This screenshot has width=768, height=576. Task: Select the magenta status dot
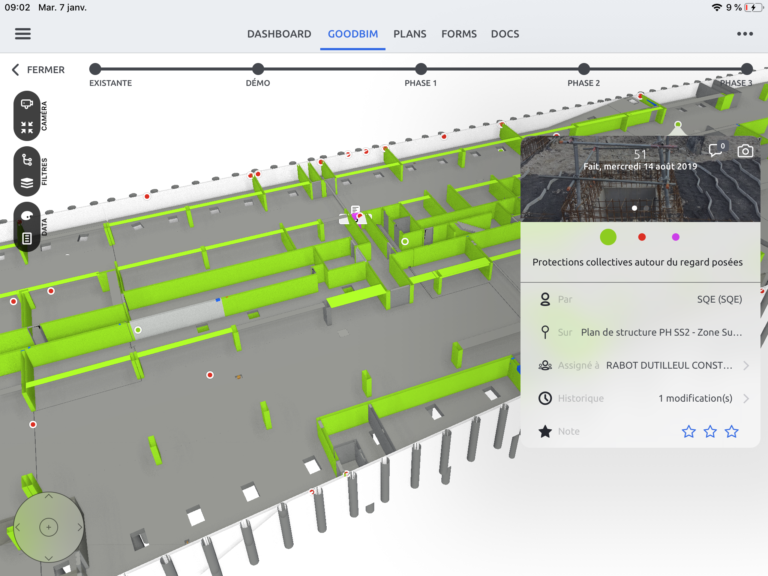tap(676, 237)
